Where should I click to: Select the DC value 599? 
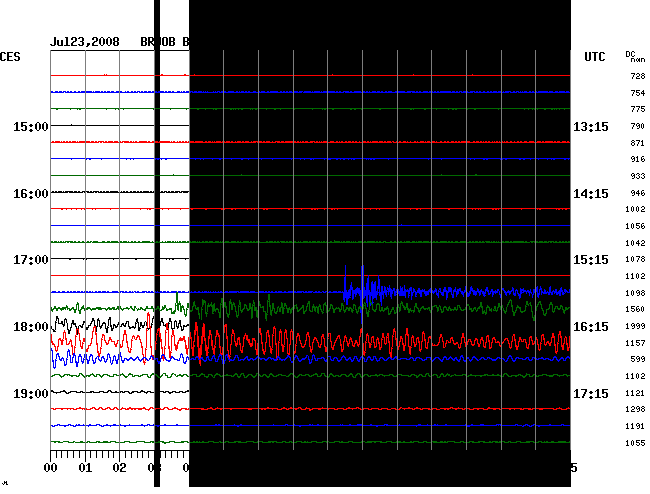point(638,359)
